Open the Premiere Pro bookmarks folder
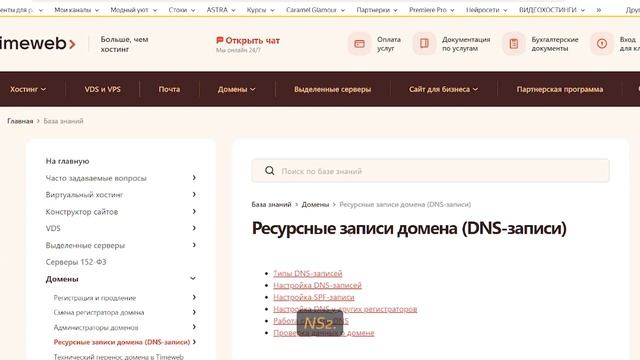The width and height of the screenshot is (640, 360). pos(431,10)
